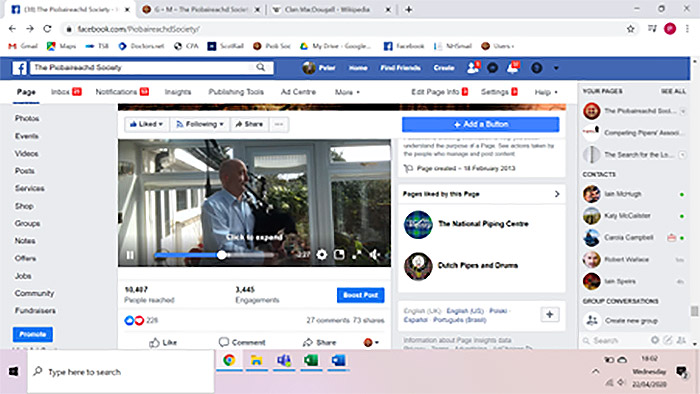Screen dimensions: 700x394
Task: Bookmark page with star icon
Action: click(630, 29)
